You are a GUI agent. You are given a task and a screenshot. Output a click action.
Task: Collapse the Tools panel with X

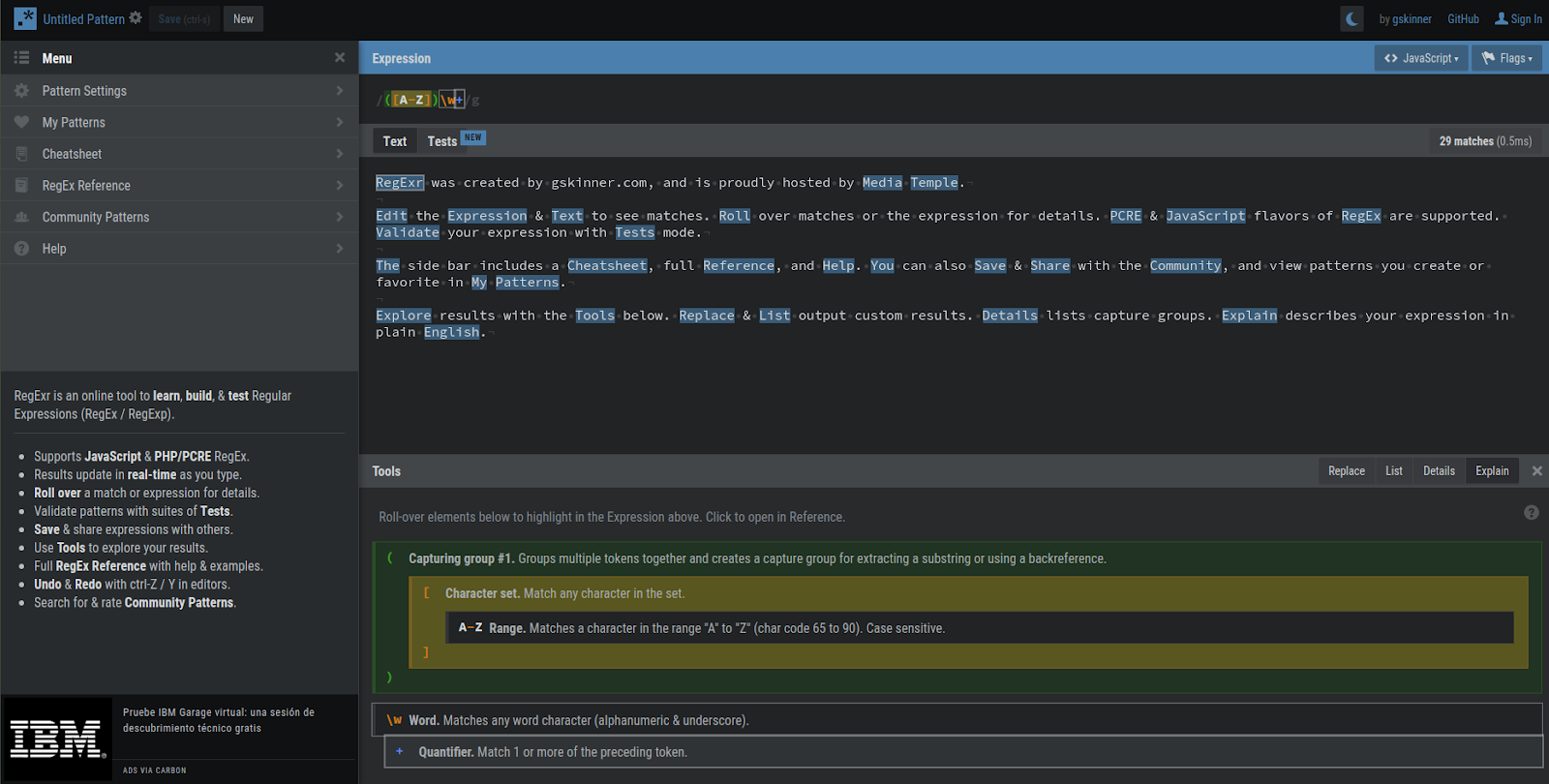tap(1536, 471)
